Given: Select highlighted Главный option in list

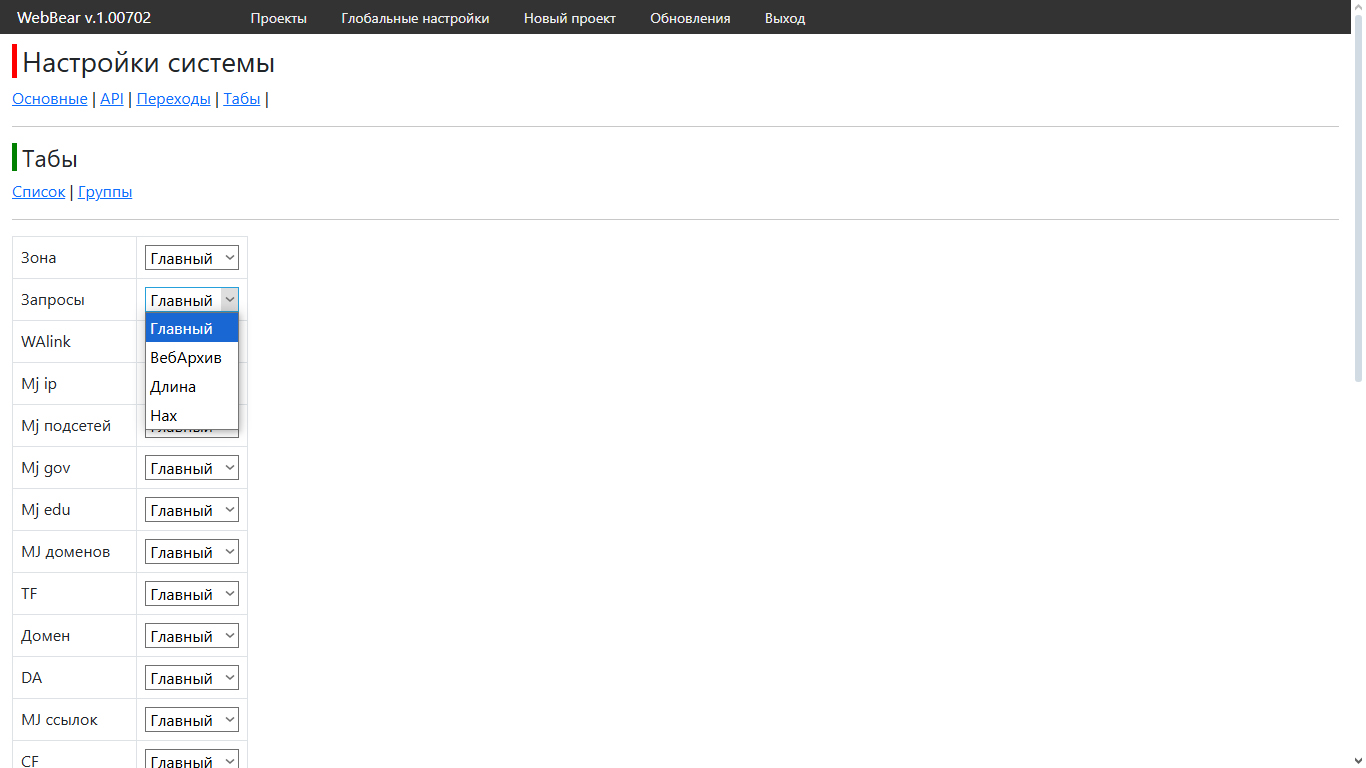Looking at the screenshot, I should click(x=182, y=329).
